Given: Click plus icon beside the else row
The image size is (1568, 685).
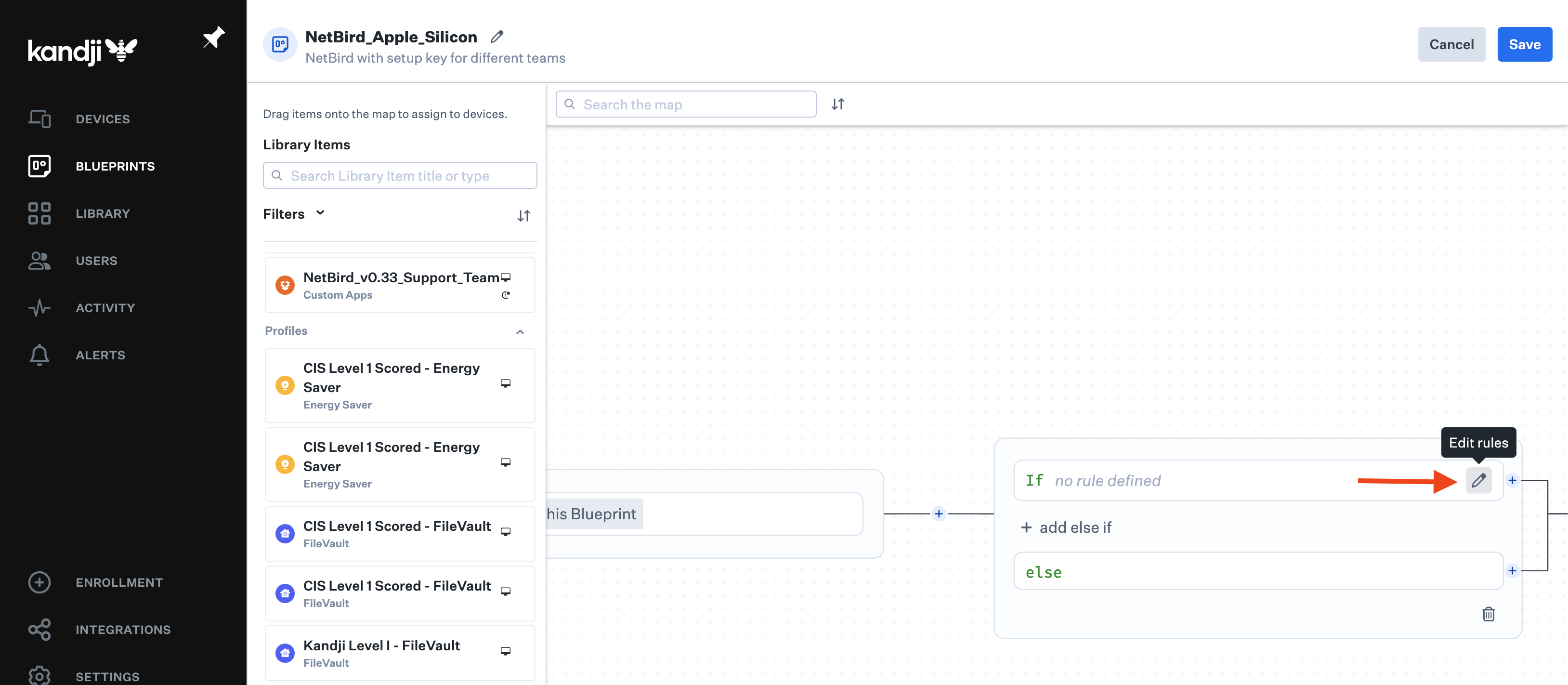Looking at the screenshot, I should [1512, 570].
